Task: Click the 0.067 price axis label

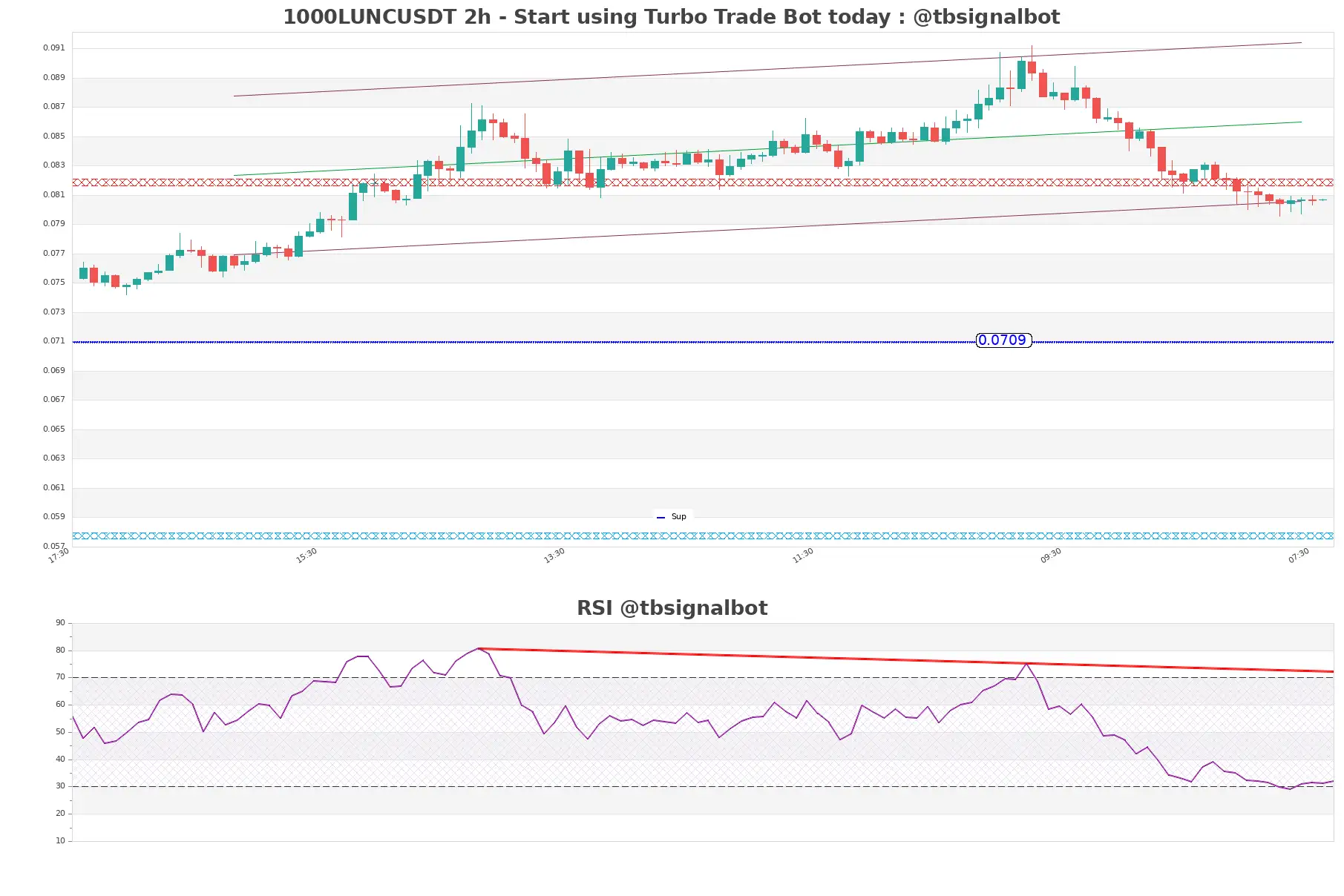Action: click(53, 400)
